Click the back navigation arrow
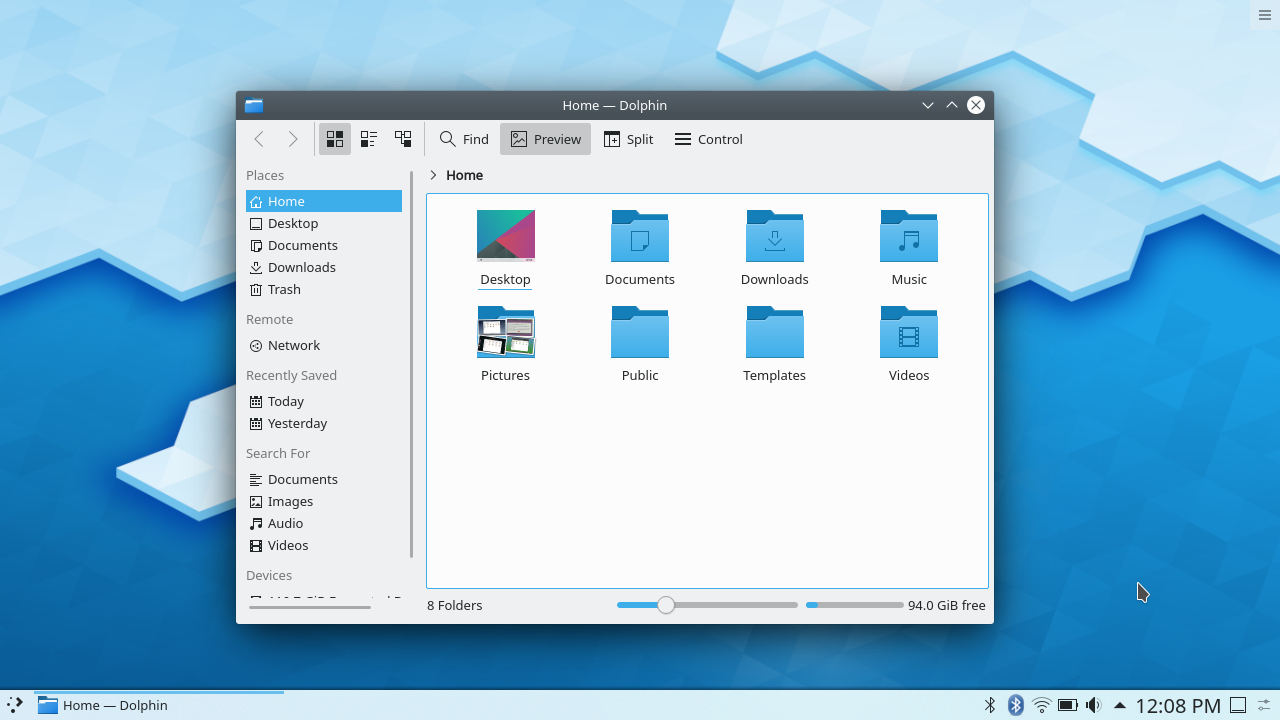This screenshot has height=720, width=1280. (259, 139)
